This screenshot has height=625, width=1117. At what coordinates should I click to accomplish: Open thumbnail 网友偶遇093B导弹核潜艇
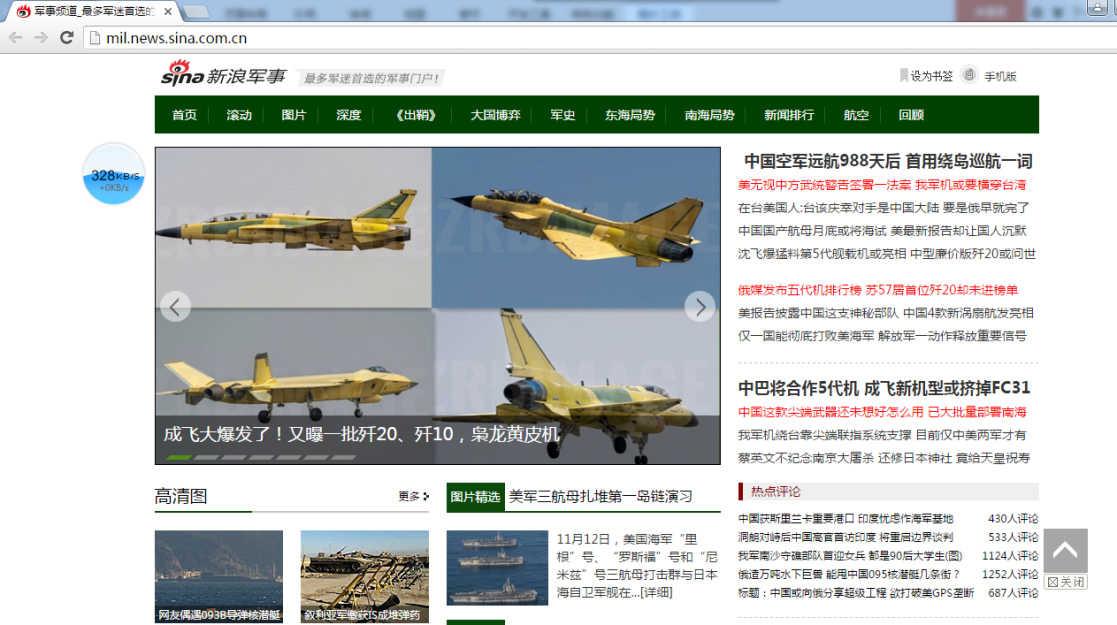click(x=219, y=577)
